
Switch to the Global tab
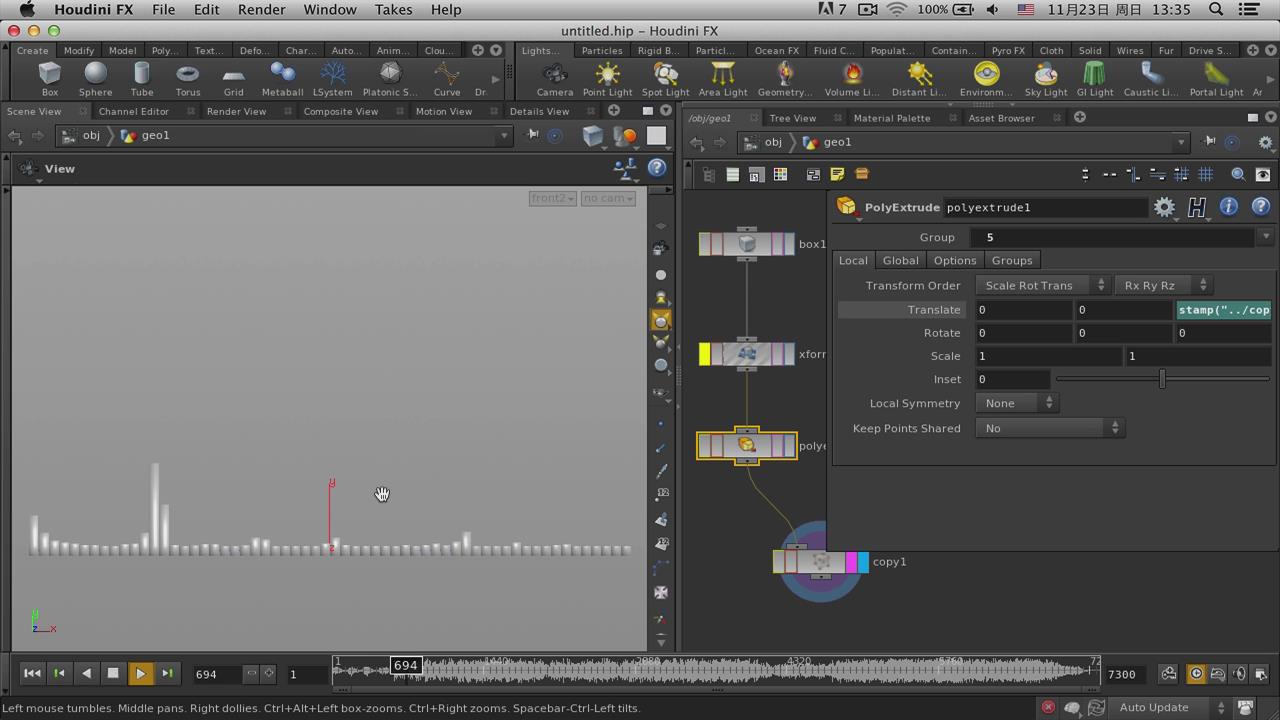coord(900,260)
